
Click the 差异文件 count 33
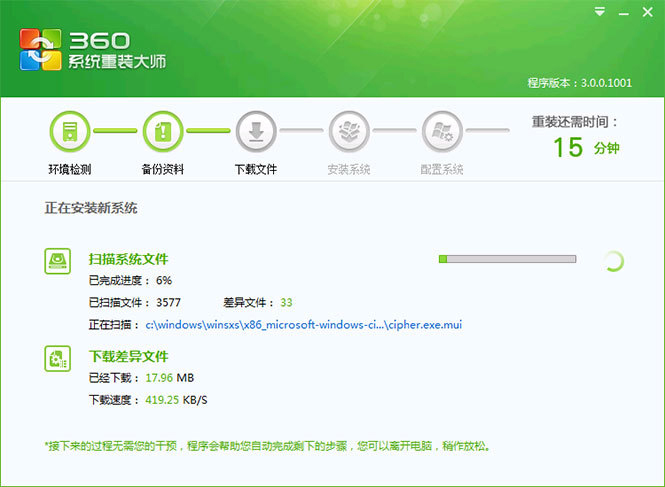click(286, 302)
